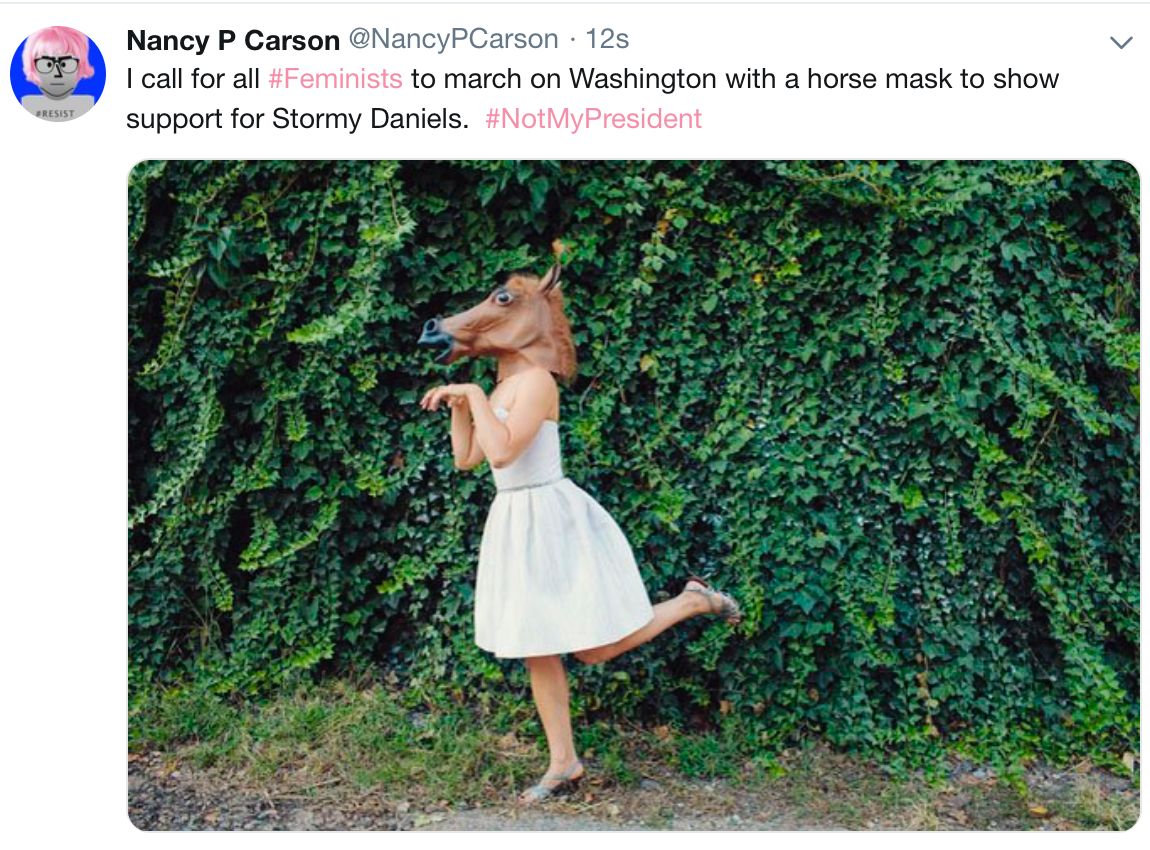Image resolution: width=1150 pixels, height=850 pixels.
Task: Open the tweet's 12s timestamp
Action: [607, 39]
